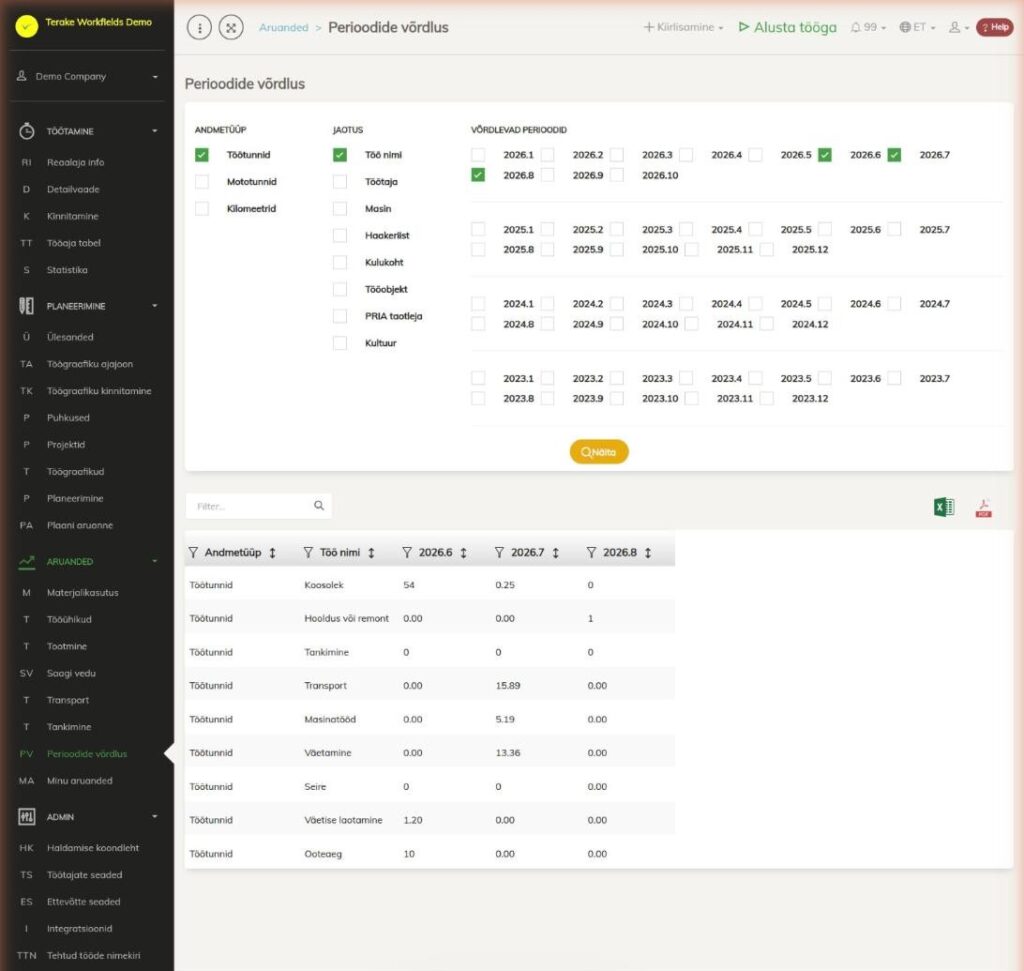1024x971 pixels.
Task: Open the red Help button
Action: tap(995, 27)
